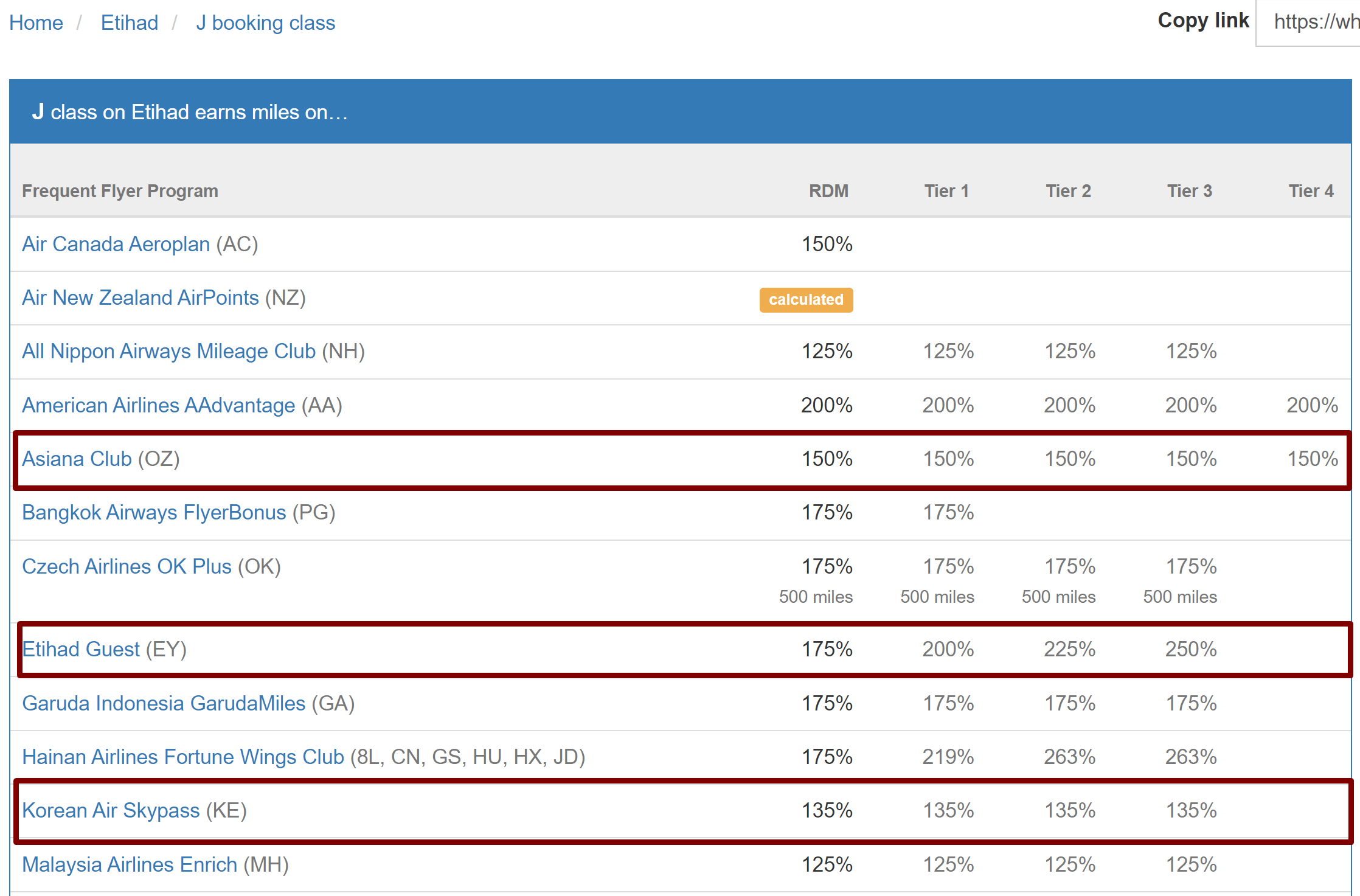Open Bangkok Airways FlyerBonus link
This screenshot has width=1360, height=896.
click(154, 512)
